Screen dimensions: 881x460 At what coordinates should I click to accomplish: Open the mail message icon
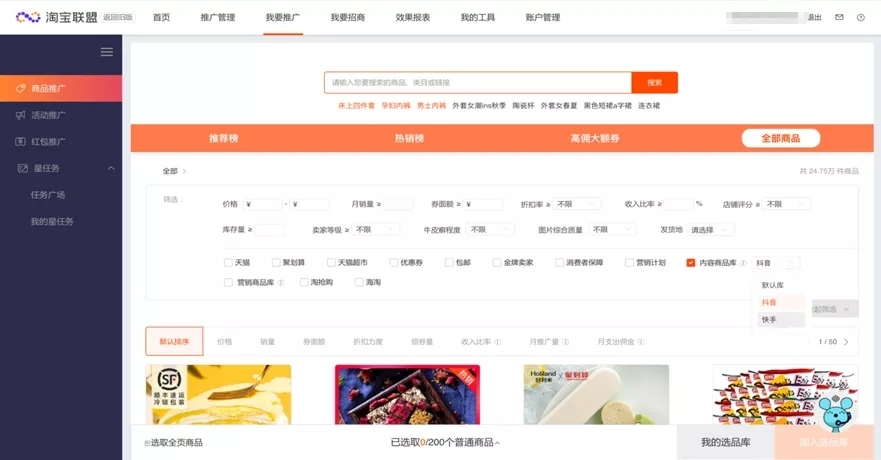[x=839, y=17]
